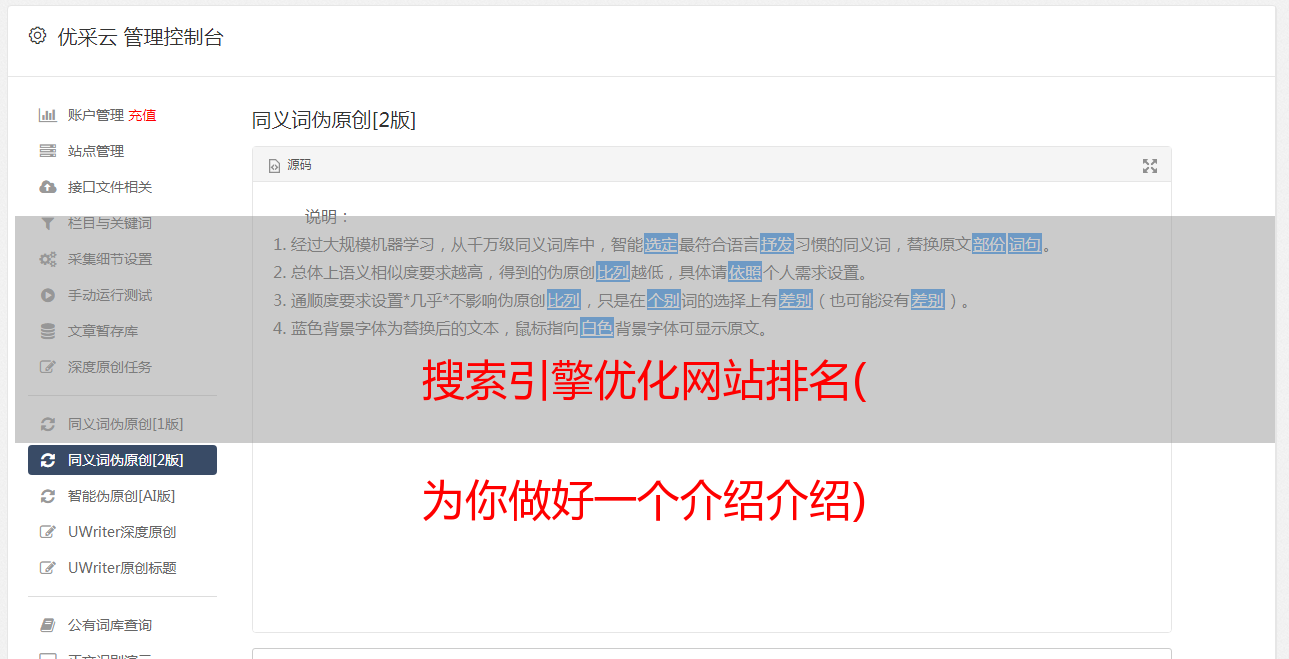Click the server icon next to 站点管理
Image resolution: width=1289 pixels, height=659 pixels.
47,151
